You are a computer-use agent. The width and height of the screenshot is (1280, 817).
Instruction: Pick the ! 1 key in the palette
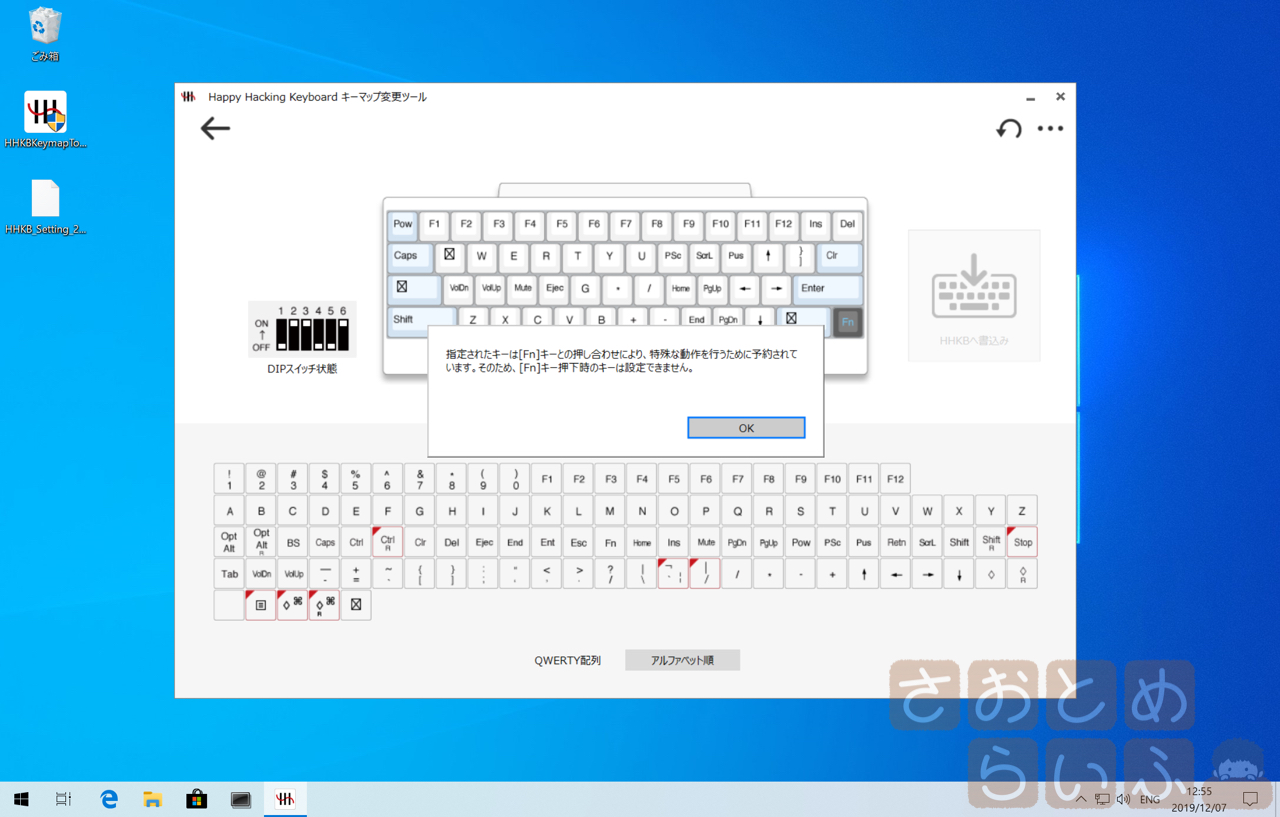point(229,479)
